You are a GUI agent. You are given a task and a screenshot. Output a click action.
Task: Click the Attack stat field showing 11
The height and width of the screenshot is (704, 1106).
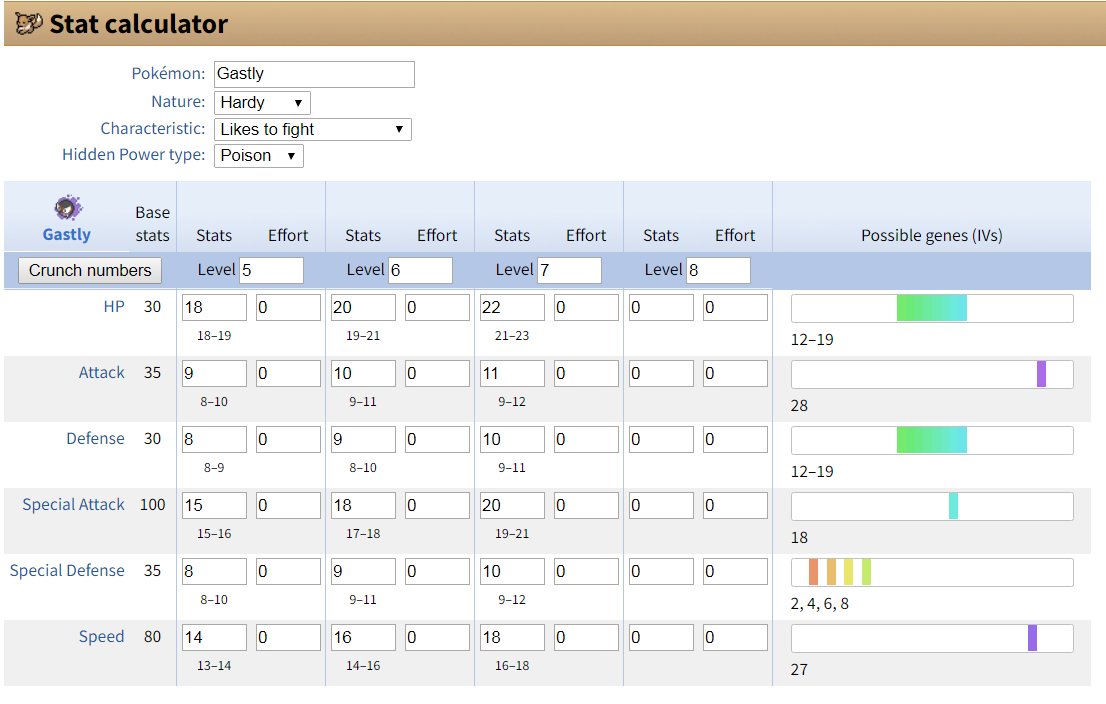512,373
